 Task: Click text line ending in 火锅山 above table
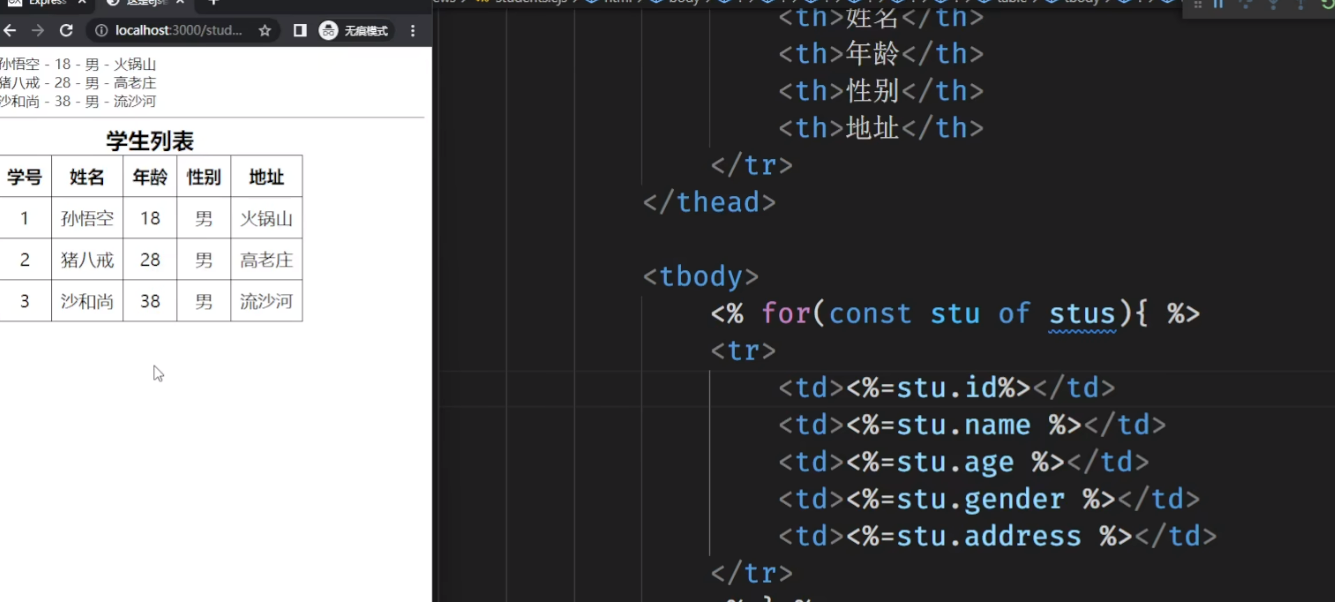tap(78, 64)
